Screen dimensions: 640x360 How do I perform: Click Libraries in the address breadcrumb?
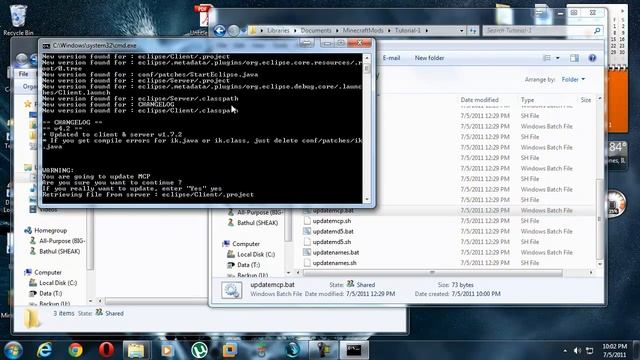tap(278, 31)
